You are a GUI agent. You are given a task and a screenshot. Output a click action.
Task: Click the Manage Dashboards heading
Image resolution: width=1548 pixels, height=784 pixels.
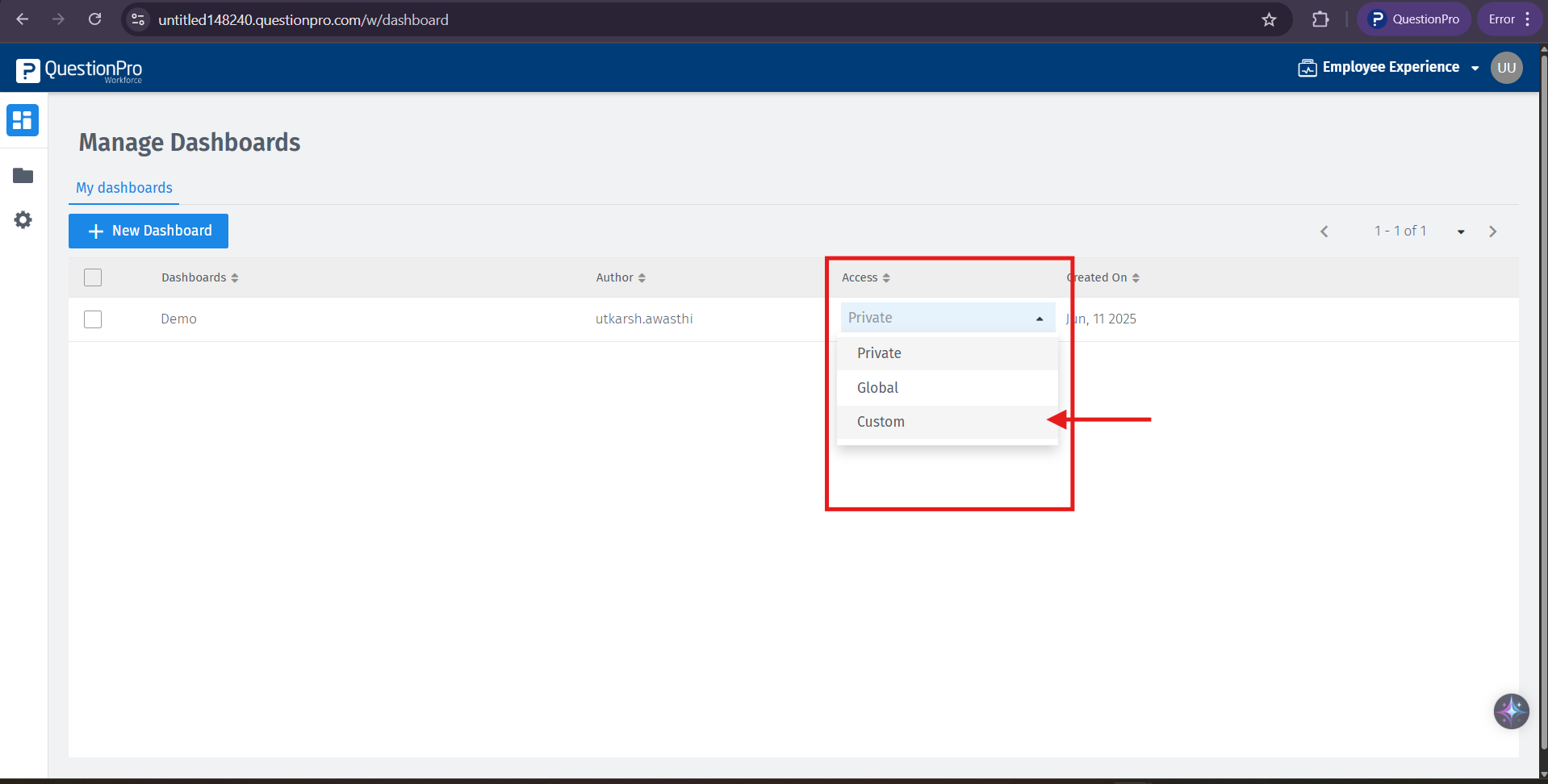point(190,143)
